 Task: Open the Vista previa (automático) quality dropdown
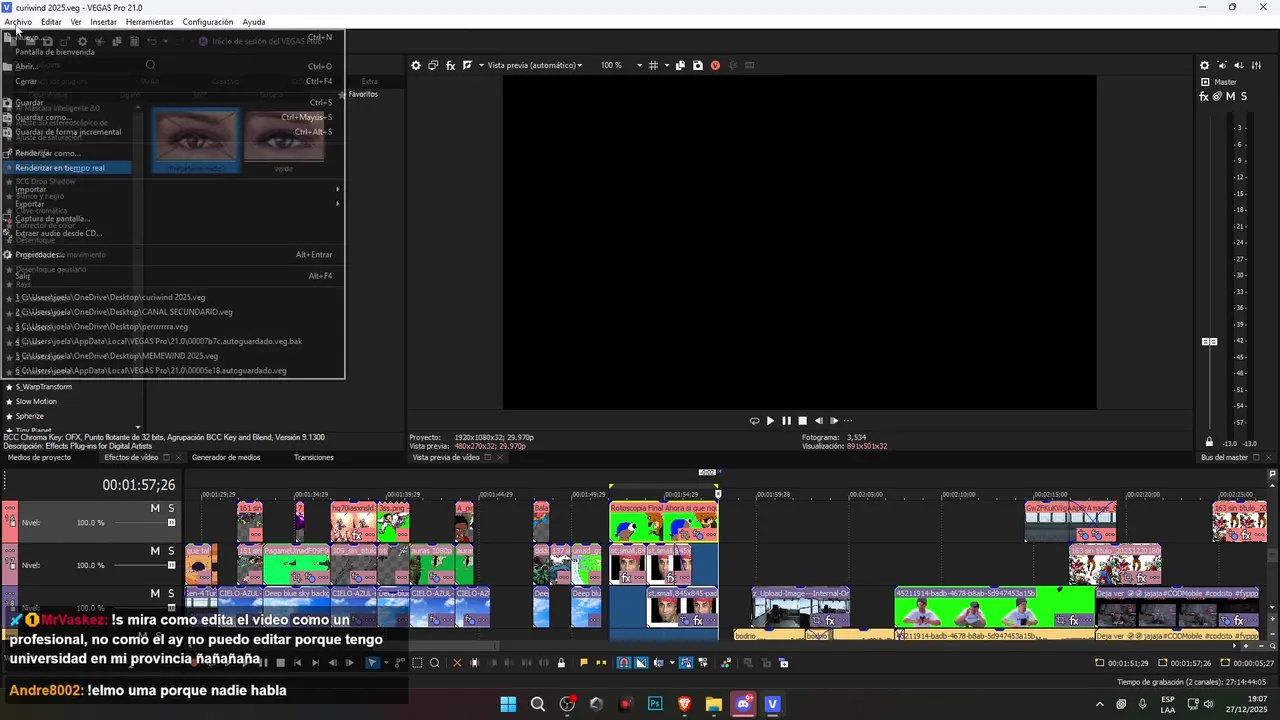tap(535, 65)
